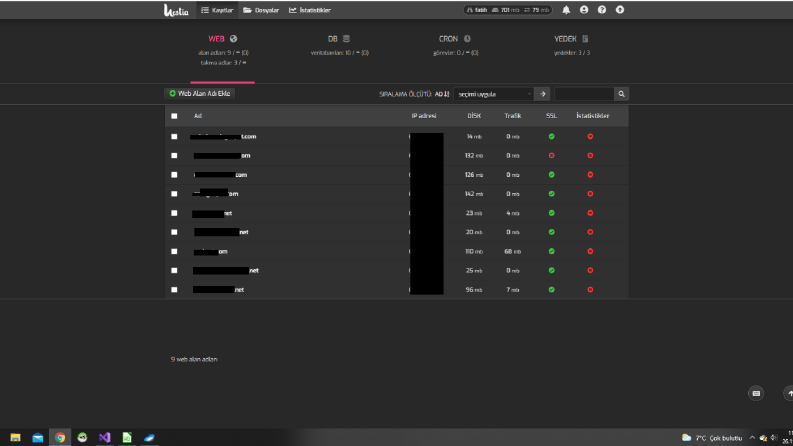This screenshot has width=793, height=446.
Task: Click the Hestia logo
Action: click(x=176, y=10)
